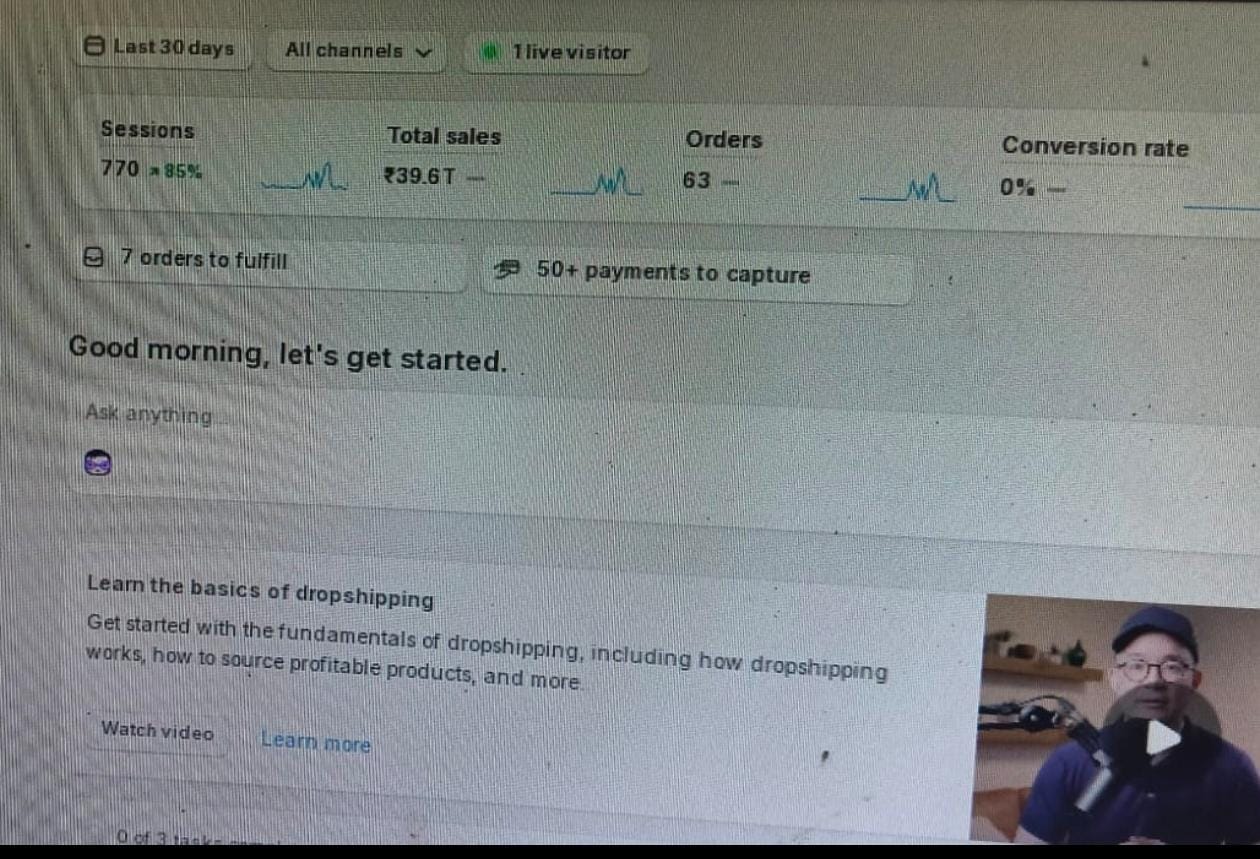1260x859 pixels.
Task: Open the Last 30 days date picker
Action: [x=163, y=47]
